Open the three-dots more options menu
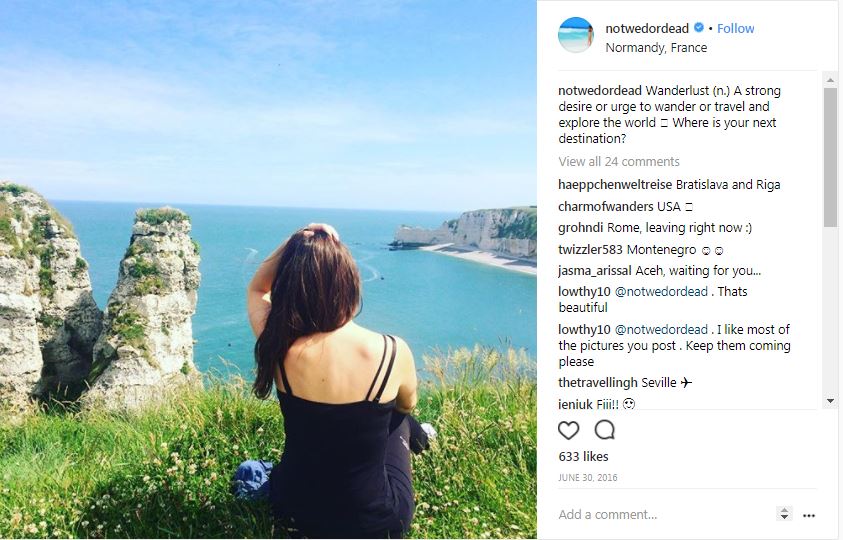This screenshot has height=540, width=843. (x=808, y=515)
